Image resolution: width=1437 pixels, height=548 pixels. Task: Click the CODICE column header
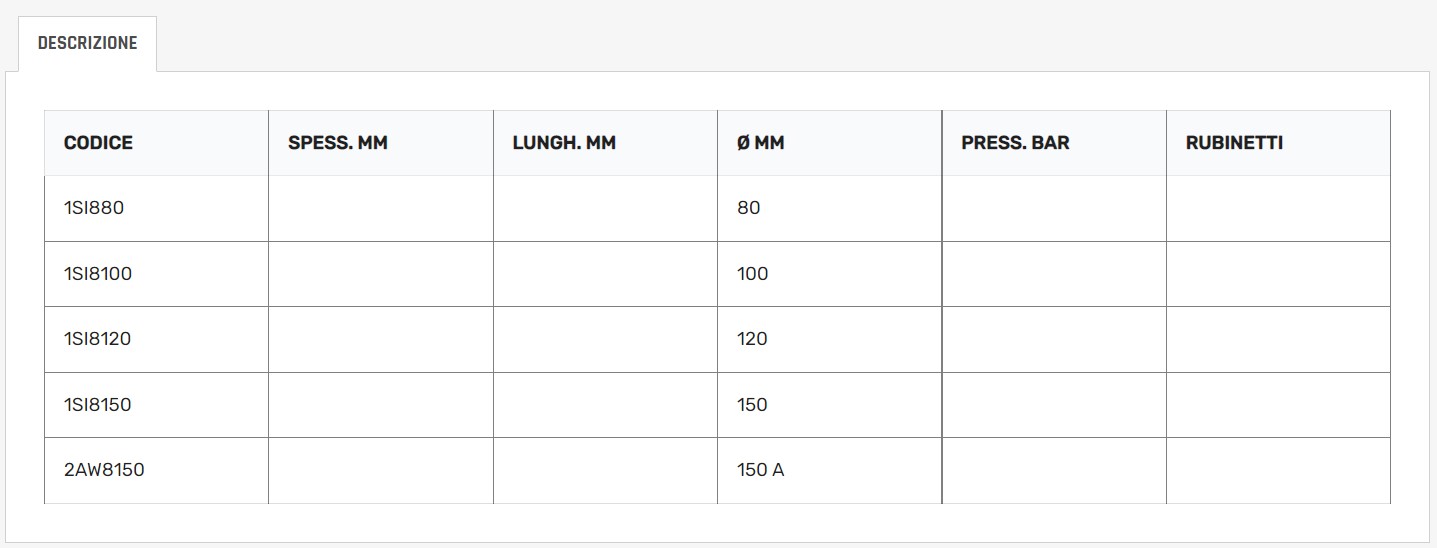click(x=98, y=143)
